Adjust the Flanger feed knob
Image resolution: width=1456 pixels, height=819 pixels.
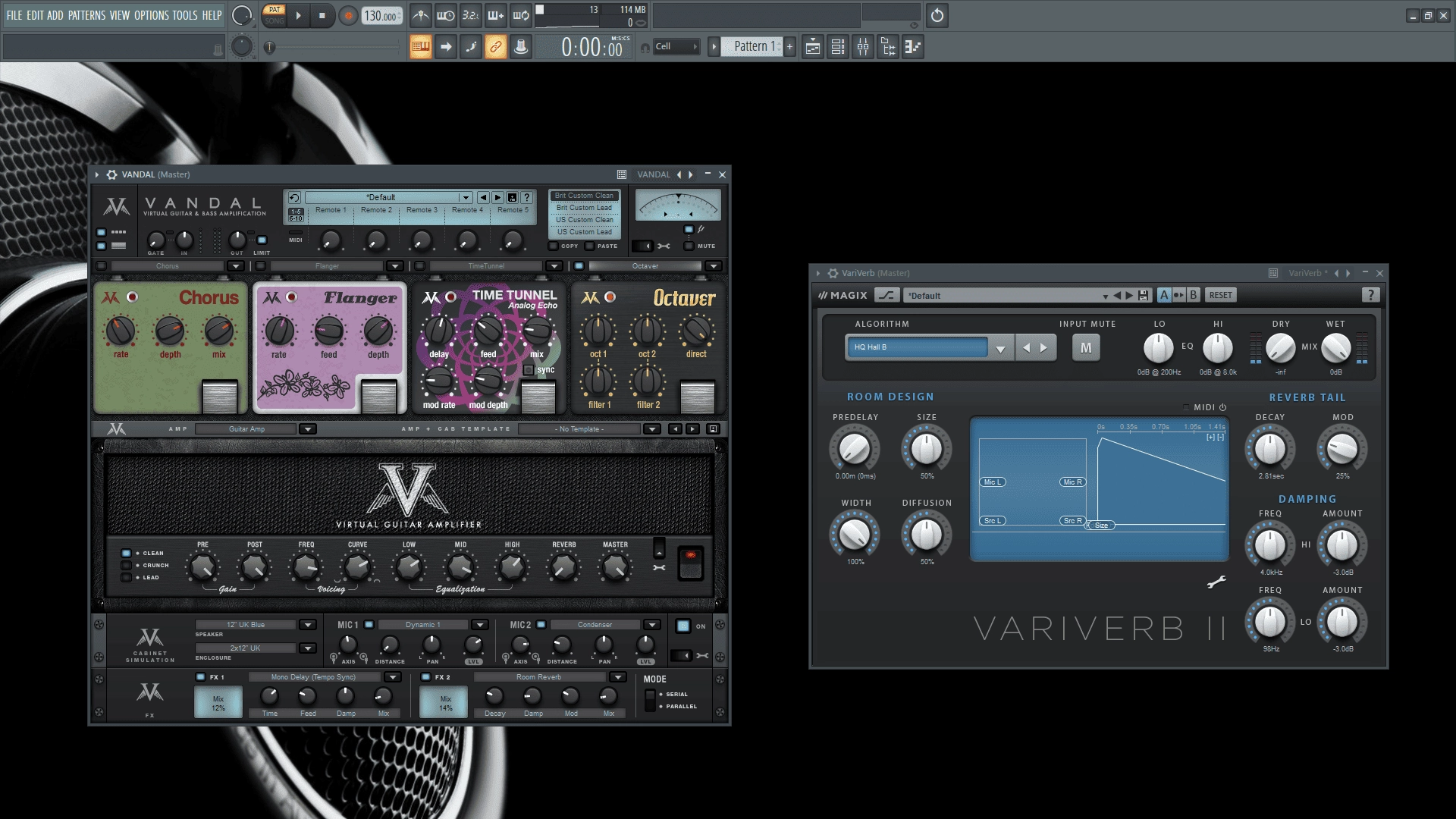[x=329, y=331]
